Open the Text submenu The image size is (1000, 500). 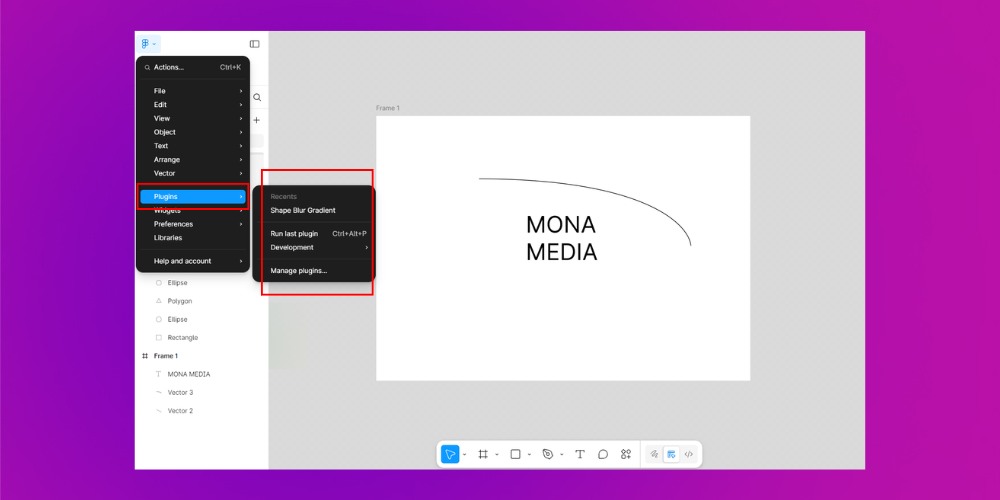click(193, 146)
